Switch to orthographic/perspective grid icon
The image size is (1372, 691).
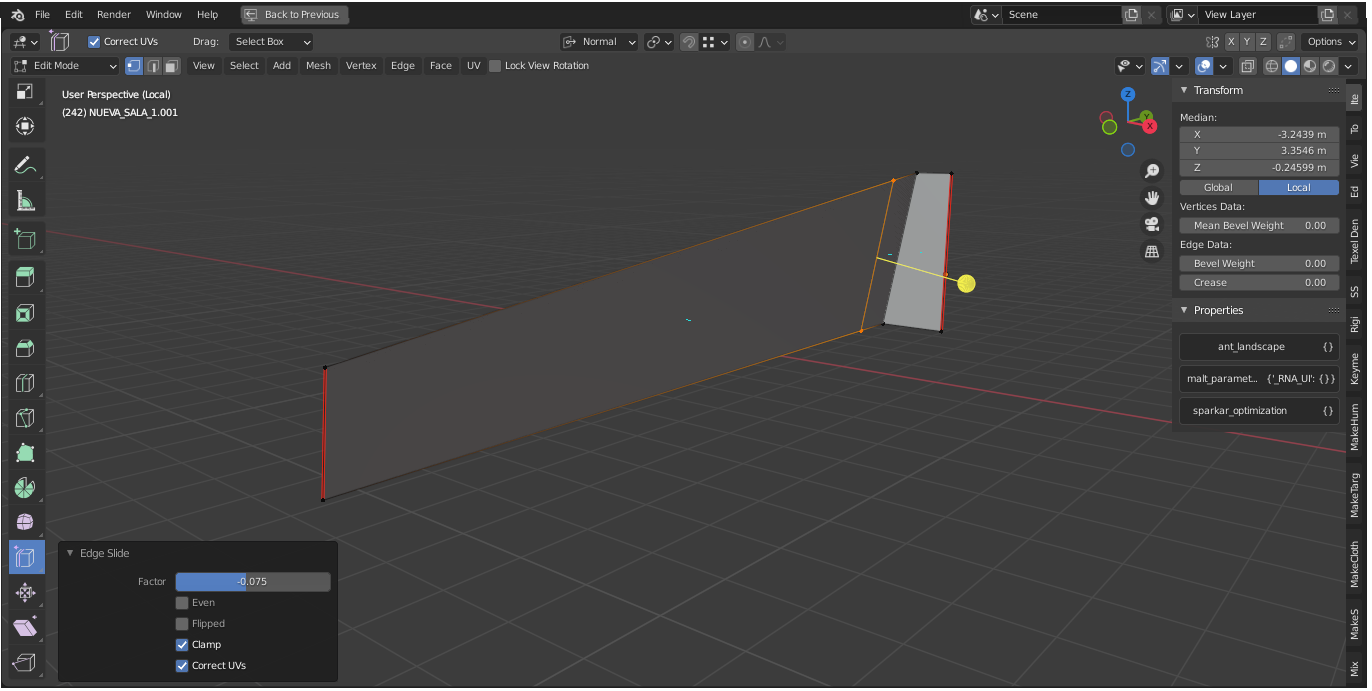[x=1152, y=251]
